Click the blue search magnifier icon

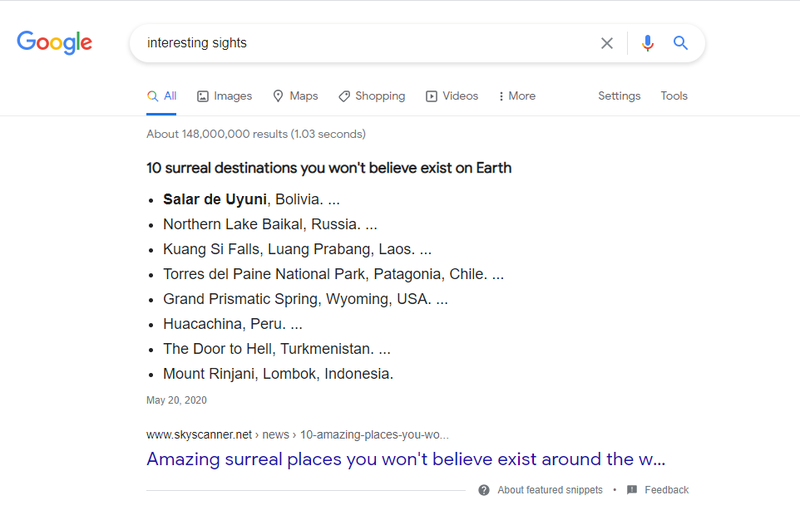click(680, 43)
